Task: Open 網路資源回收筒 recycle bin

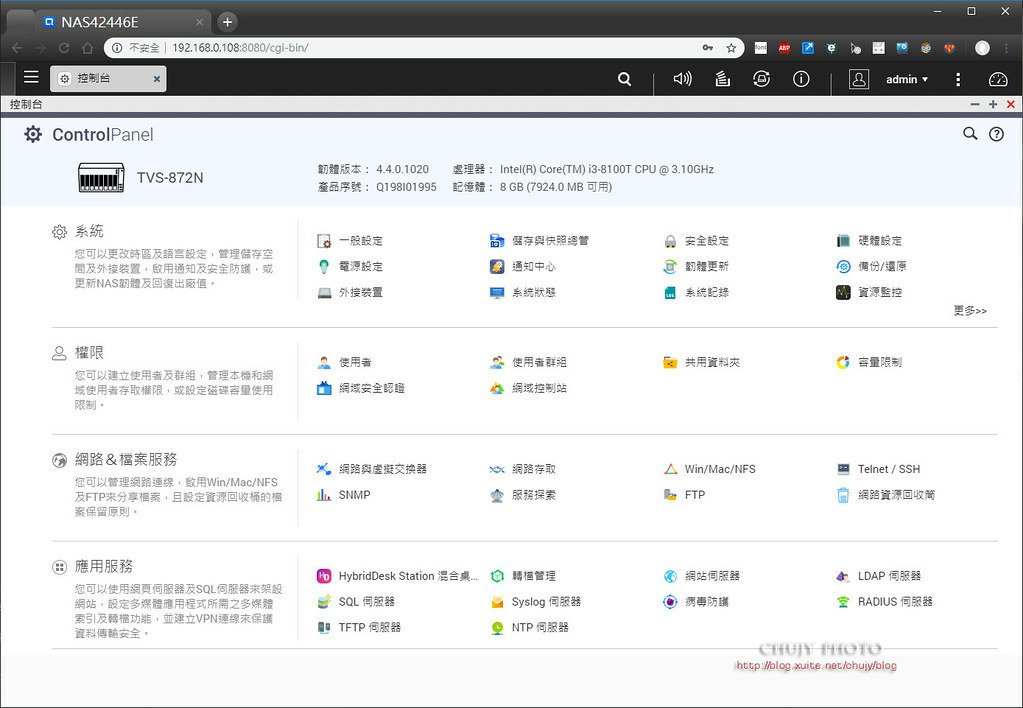Action: pyautogui.click(x=886, y=495)
